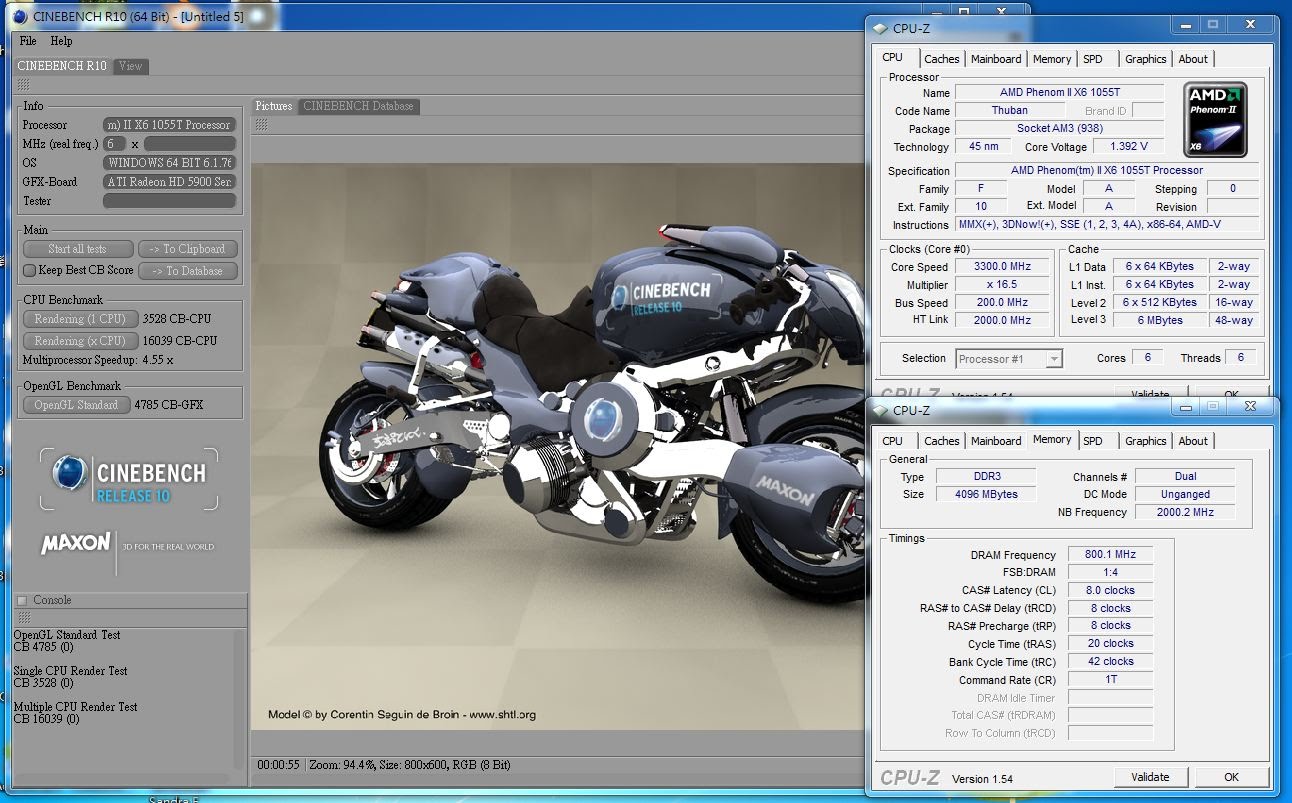Click the AMD Phenom II logo
Screen dimensions: 1292x803
(1215, 120)
